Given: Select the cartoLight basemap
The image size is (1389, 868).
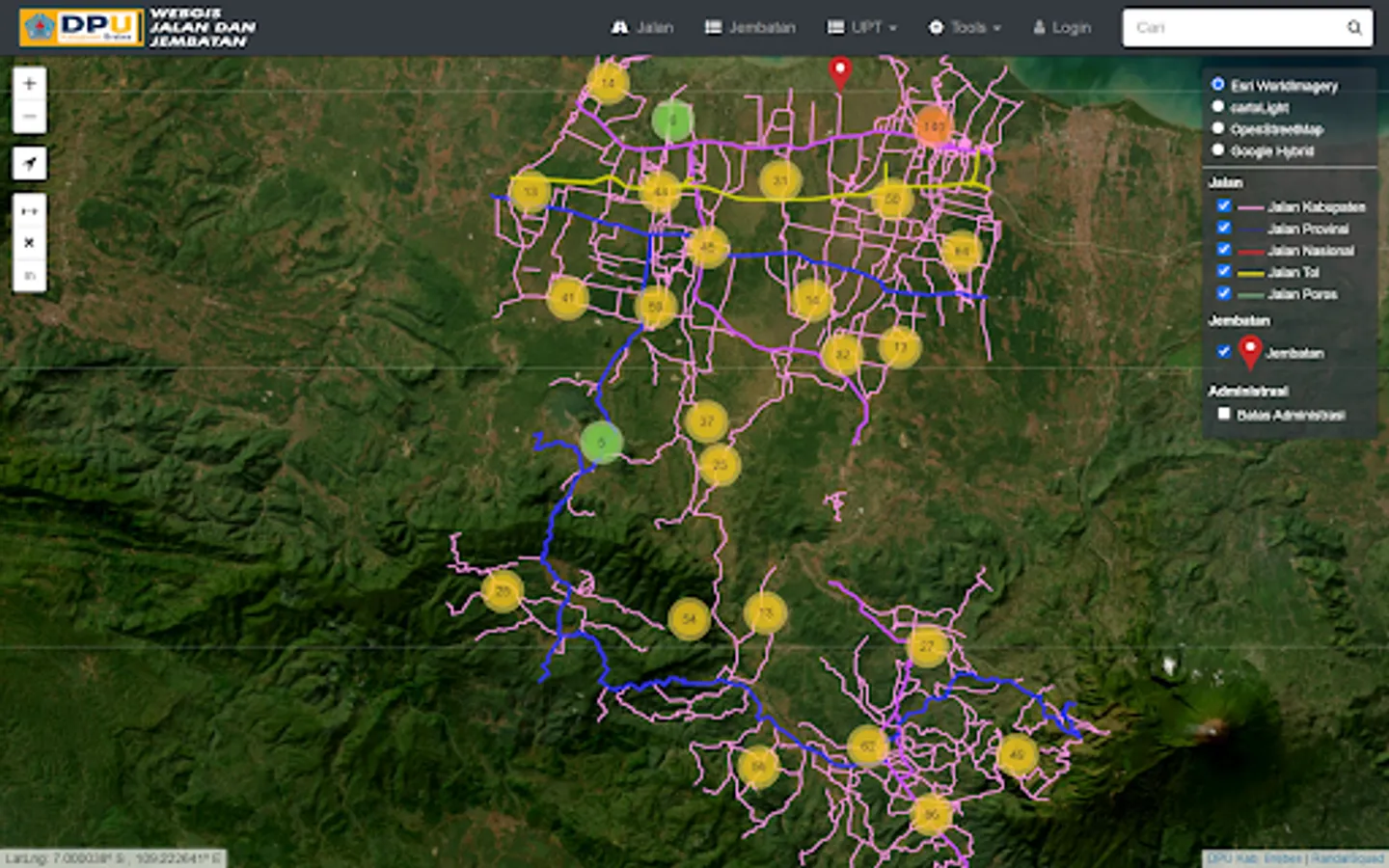Looking at the screenshot, I should point(1218,107).
